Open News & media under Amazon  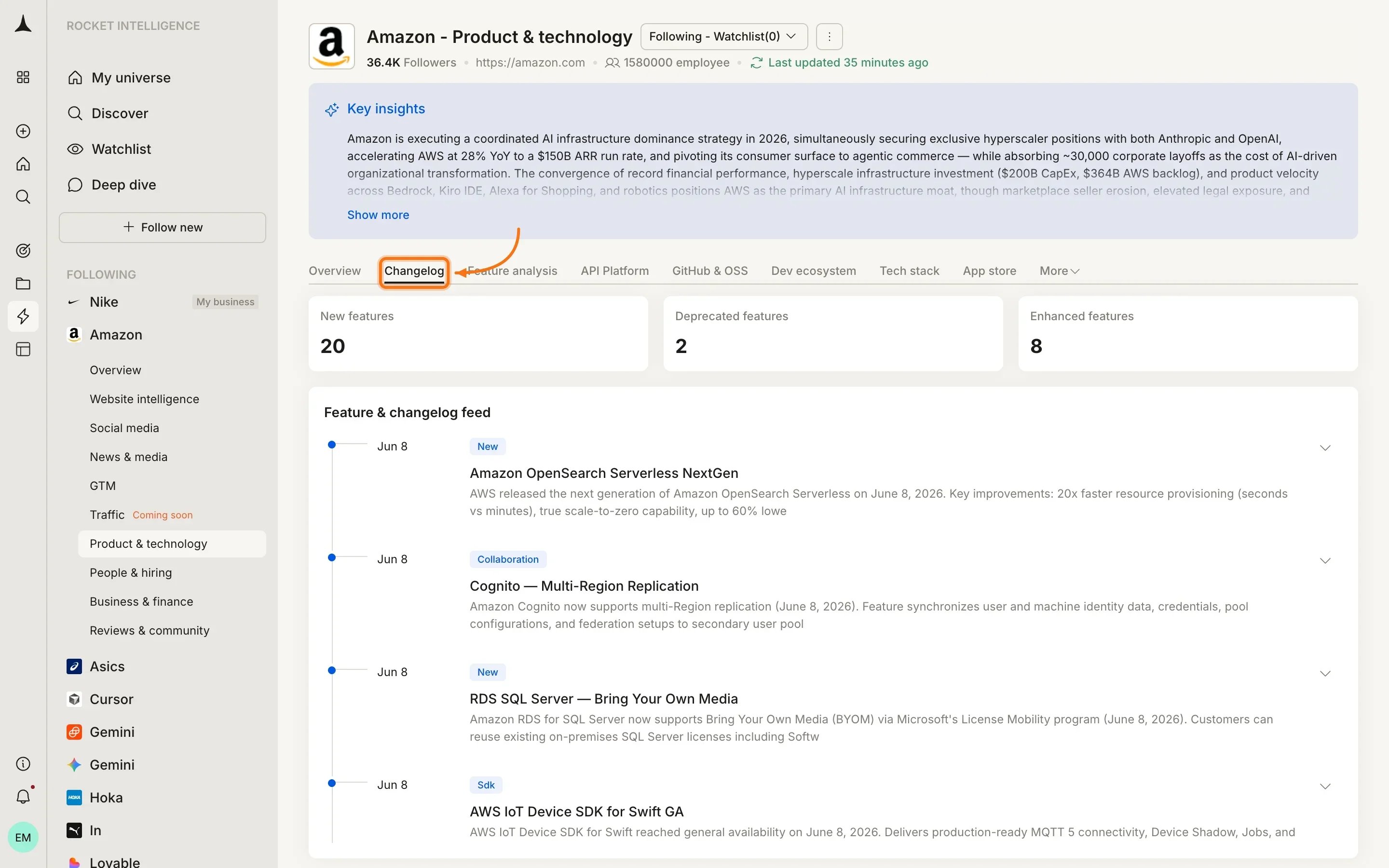pos(129,457)
